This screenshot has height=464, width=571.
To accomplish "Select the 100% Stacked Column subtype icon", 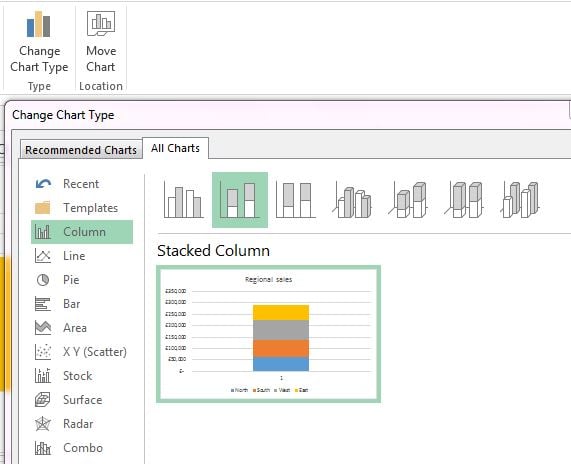I will coord(296,200).
